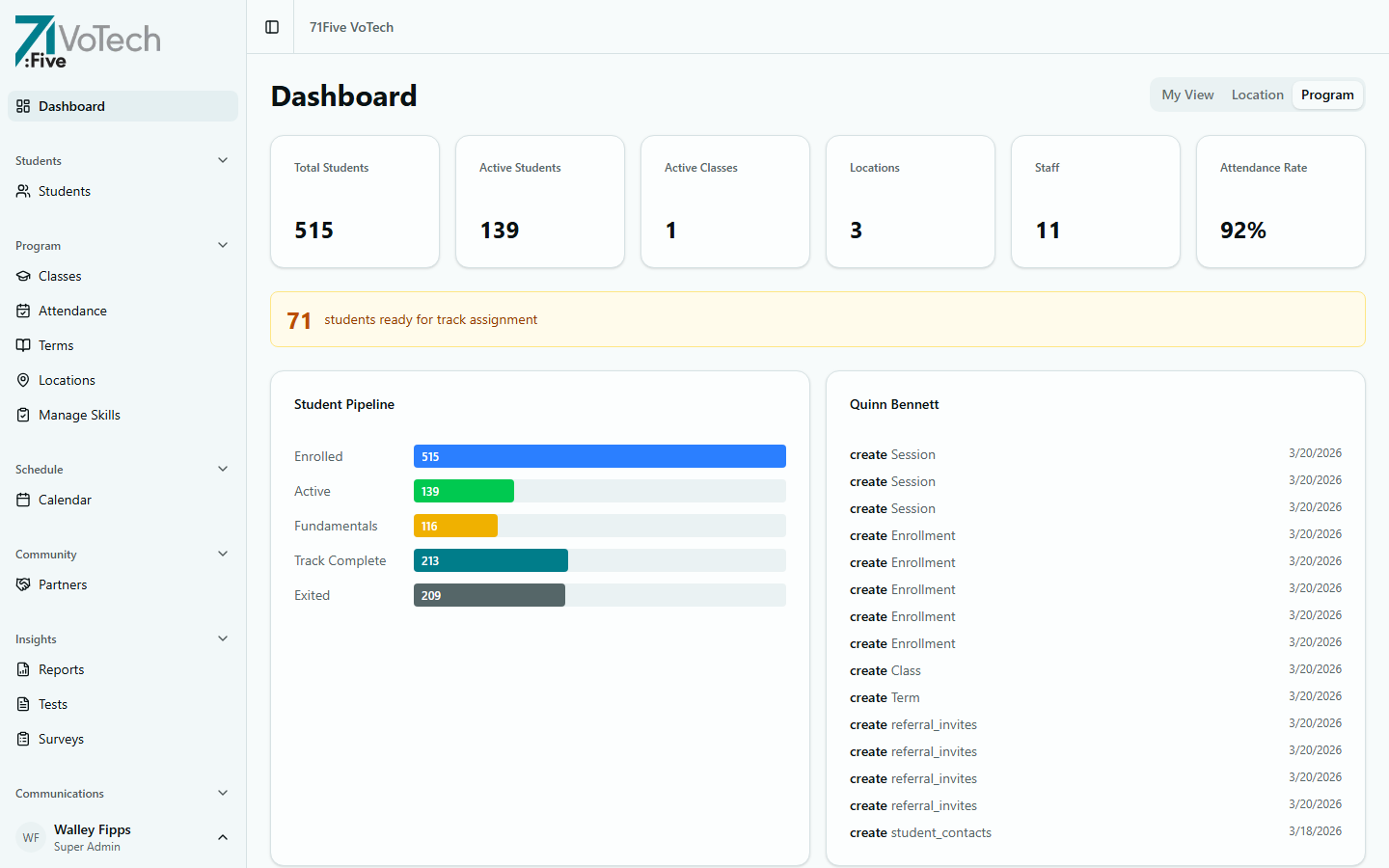The height and width of the screenshot is (868, 1389).
Task: Collapse the Students section in sidebar
Action: pyautogui.click(x=223, y=160)
